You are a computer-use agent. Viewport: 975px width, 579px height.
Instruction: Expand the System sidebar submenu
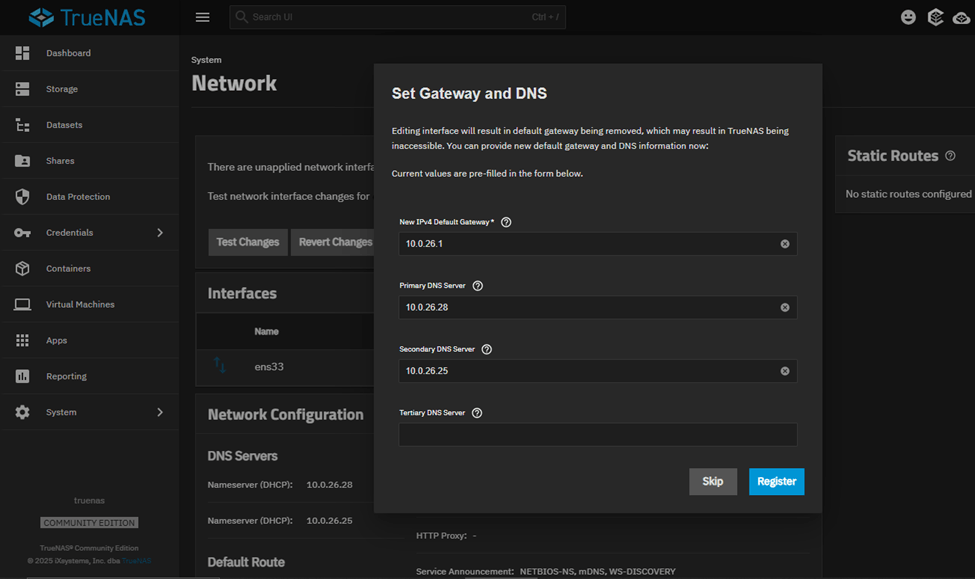click(160, 412)
